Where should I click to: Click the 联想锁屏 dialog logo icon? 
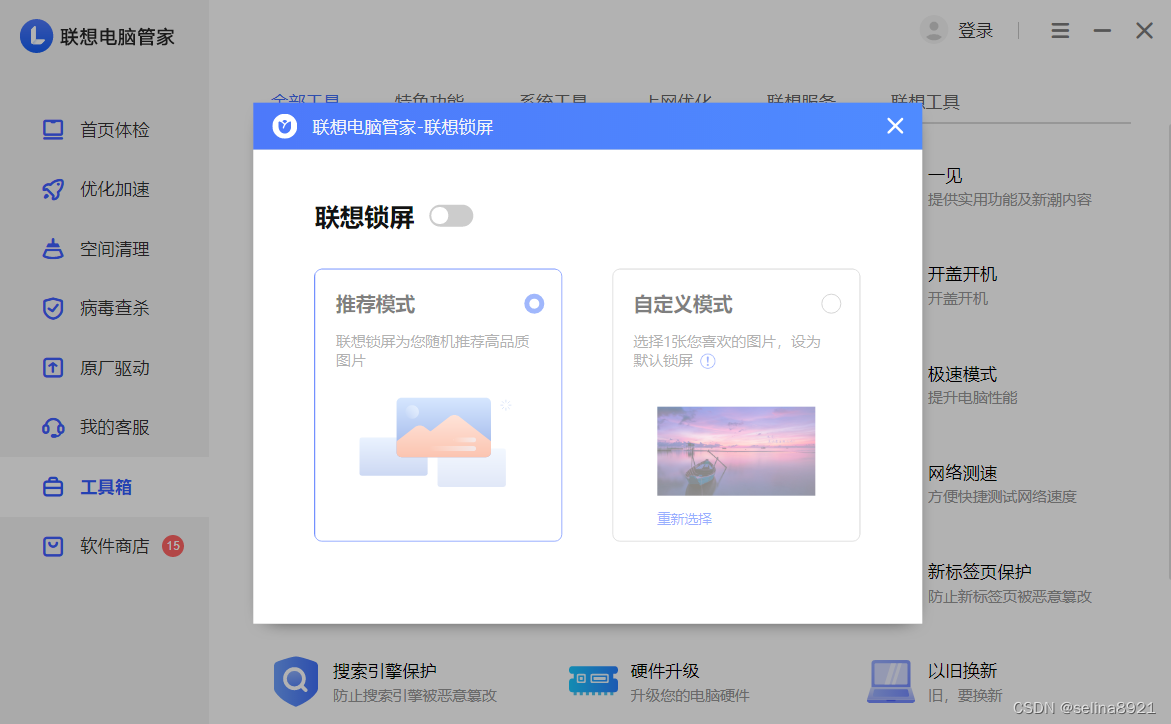click(x=285, y=126)
